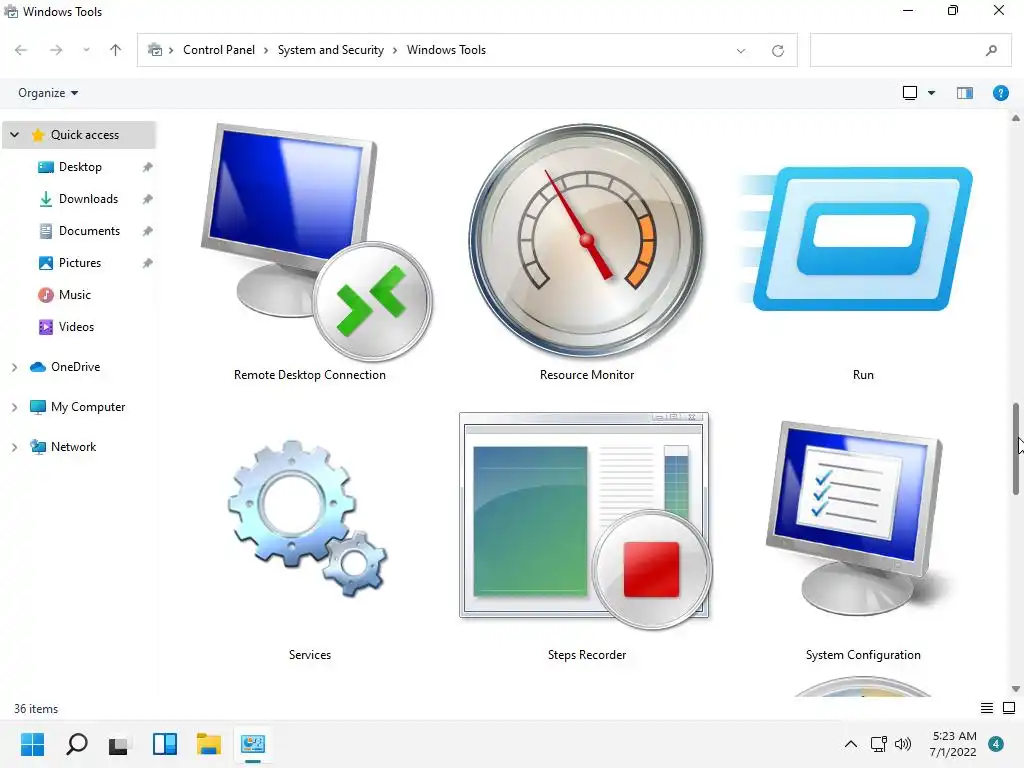
Task: Click the Windows Tools taskbar app icon
Action: pyautogui.click(x=253, y=744)
